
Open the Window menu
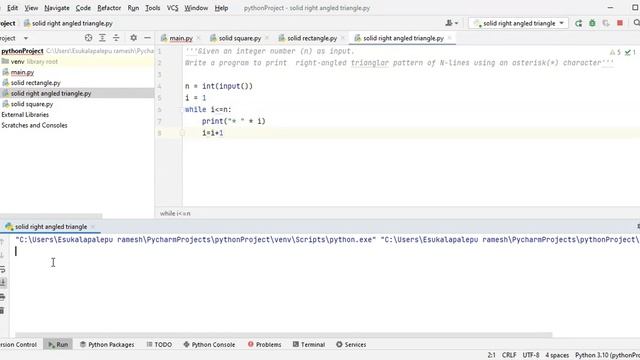[196, 8]
